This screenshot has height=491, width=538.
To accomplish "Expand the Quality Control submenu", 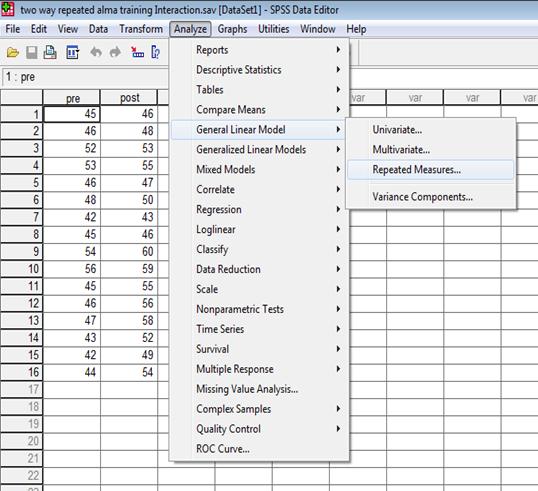I will click(x=260, y=429).
